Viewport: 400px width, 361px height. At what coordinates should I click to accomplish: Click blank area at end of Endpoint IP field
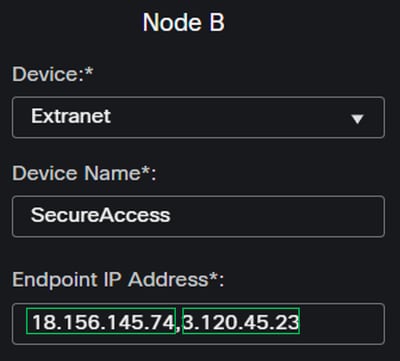tap(340, 324)
